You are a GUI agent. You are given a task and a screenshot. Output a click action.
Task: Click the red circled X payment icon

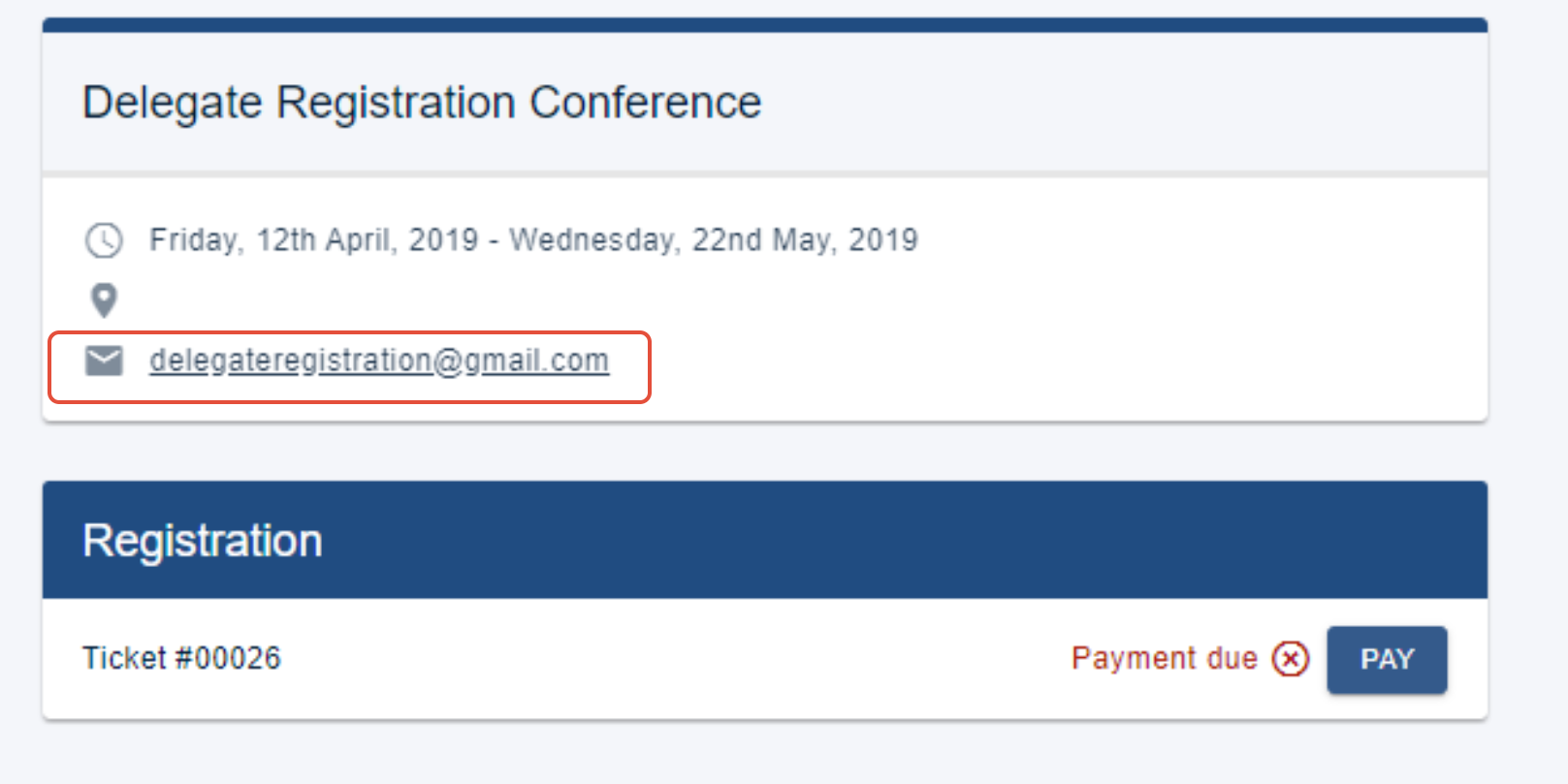pyautogui.click(x=1290, y=659)
